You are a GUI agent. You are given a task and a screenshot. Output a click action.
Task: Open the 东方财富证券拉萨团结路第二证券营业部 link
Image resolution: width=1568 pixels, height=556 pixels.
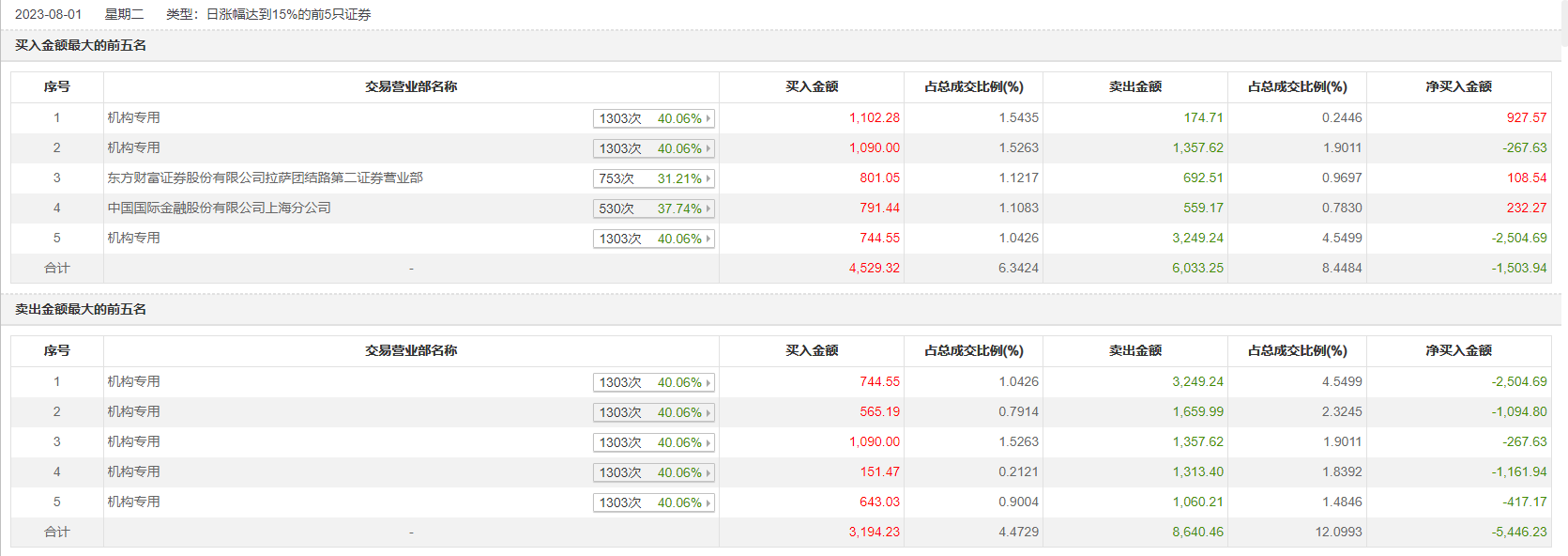pos(265,178)
